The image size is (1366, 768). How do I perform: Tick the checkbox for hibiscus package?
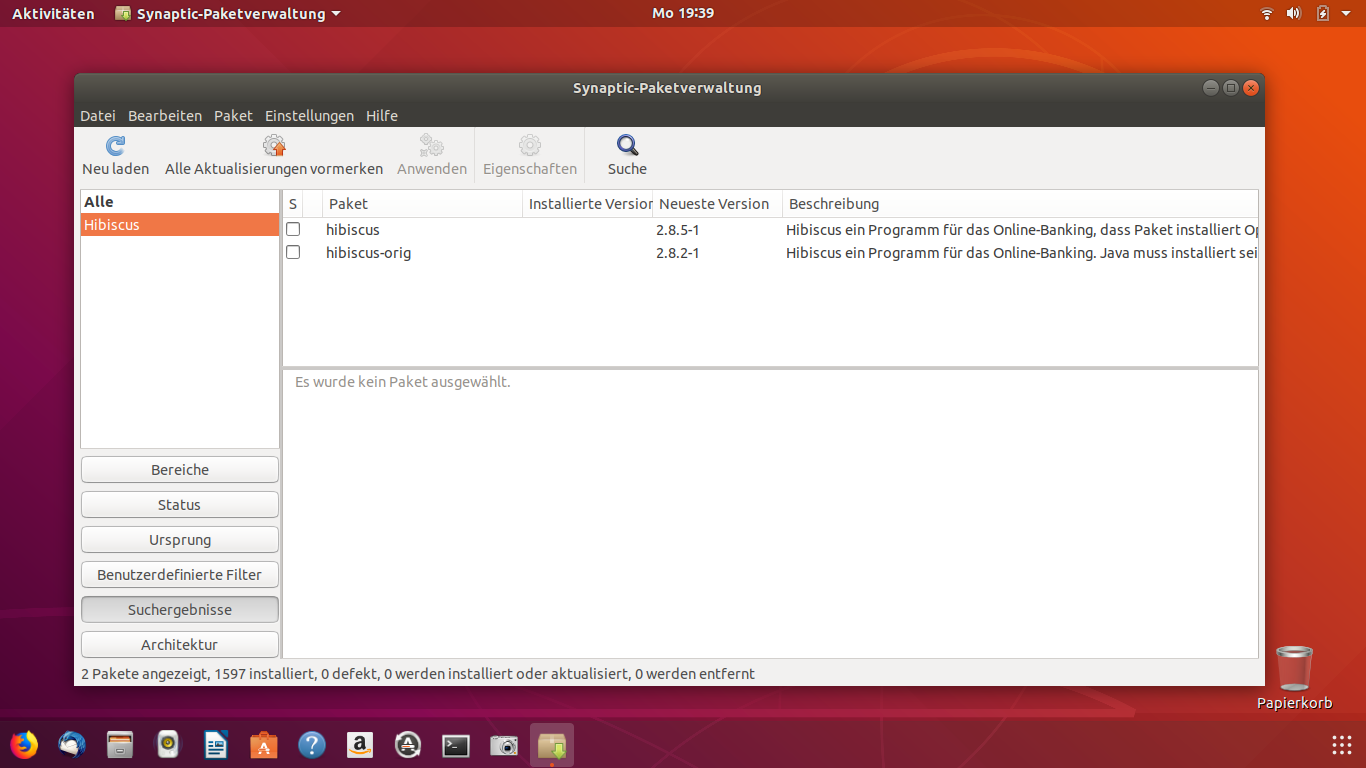[293, 229]
